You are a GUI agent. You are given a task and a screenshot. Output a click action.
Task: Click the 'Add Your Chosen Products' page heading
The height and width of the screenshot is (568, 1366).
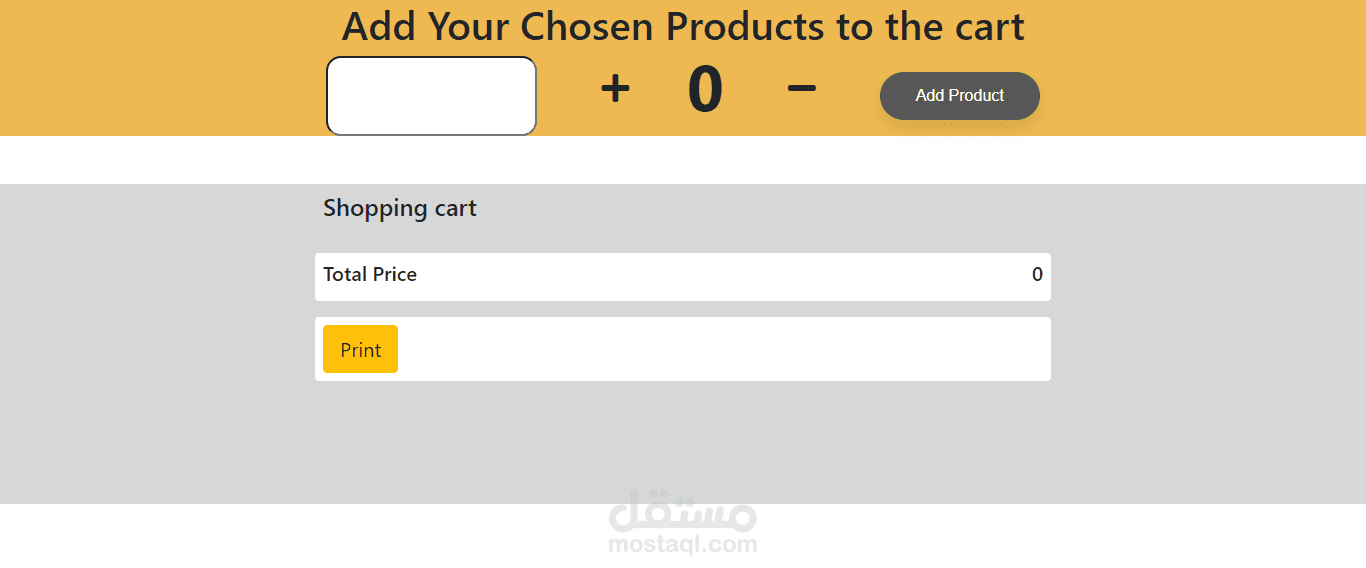pyautogui.click(x=683, y=27)
